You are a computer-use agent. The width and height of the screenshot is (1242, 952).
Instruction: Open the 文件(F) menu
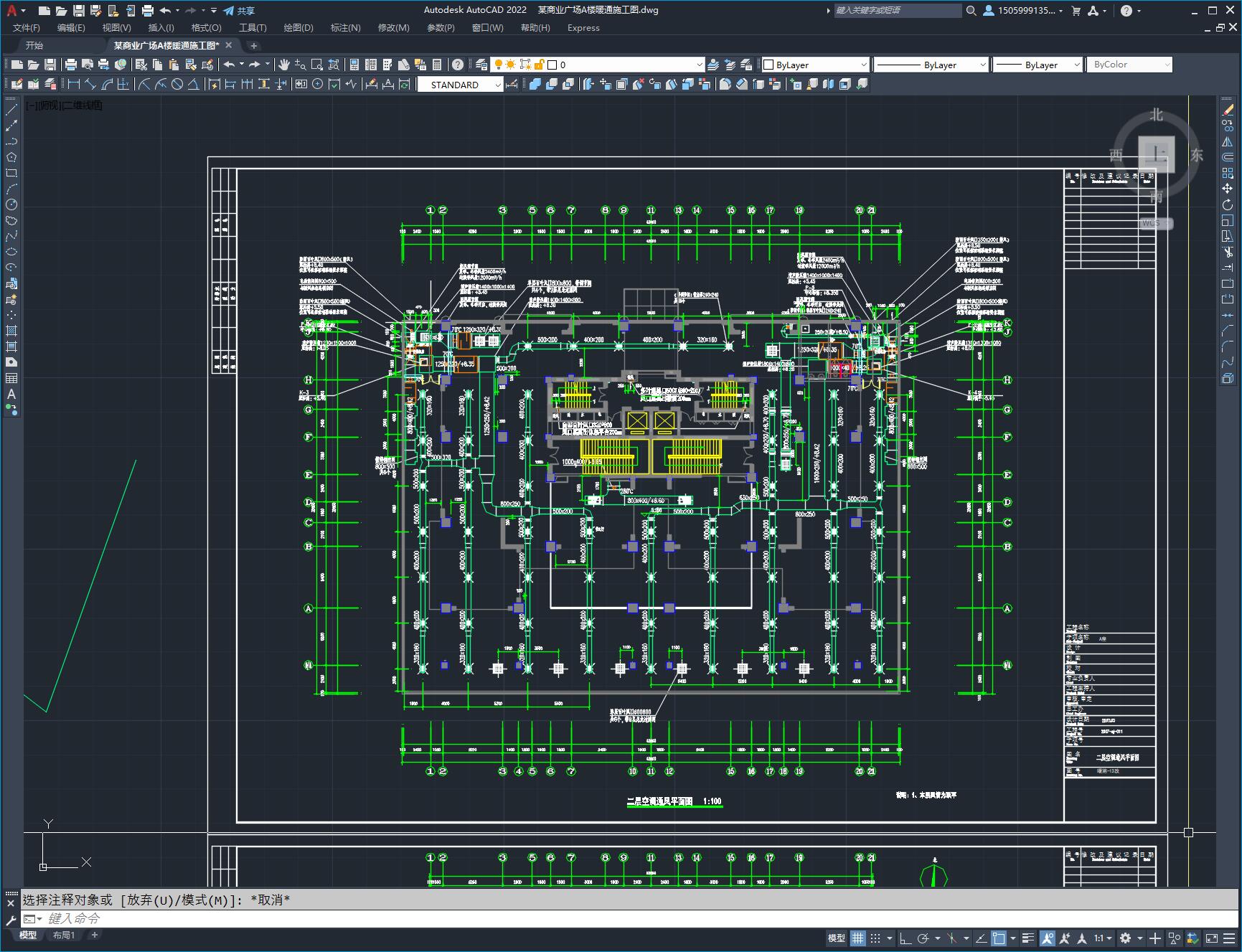27,28
